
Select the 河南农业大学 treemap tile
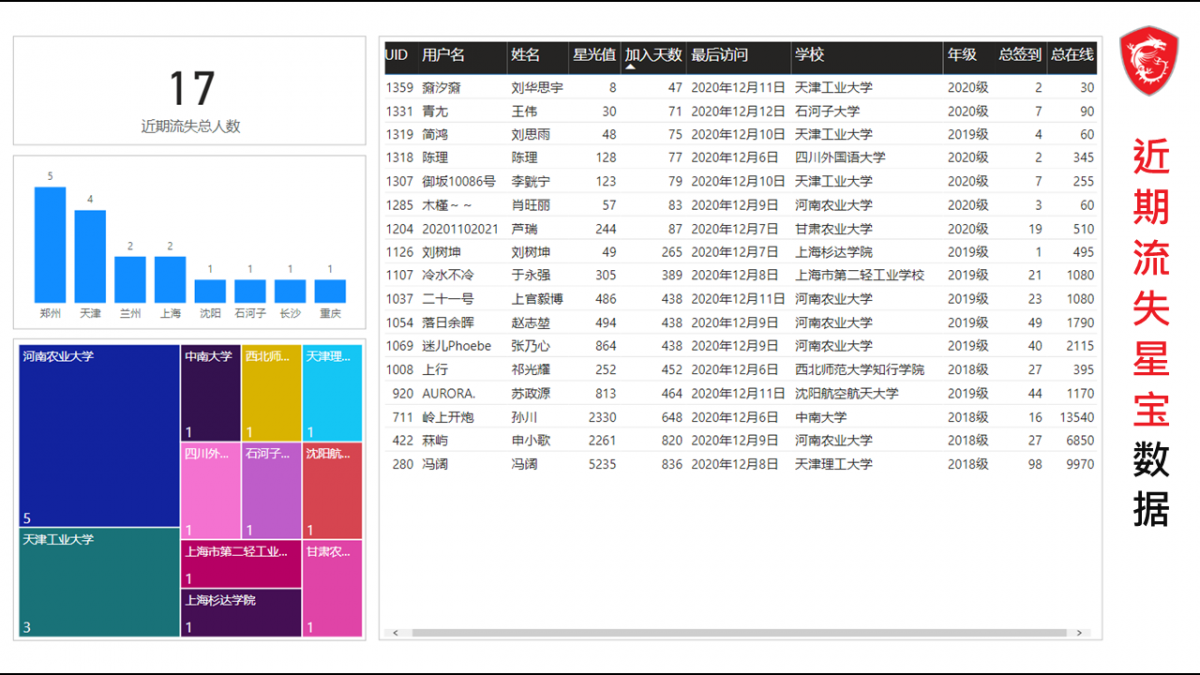coord(99,436)
